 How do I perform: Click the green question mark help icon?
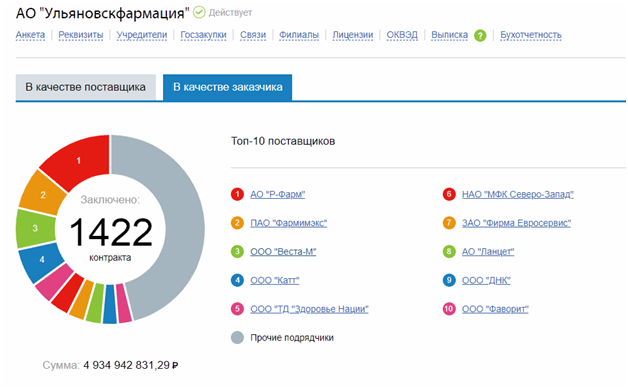(x=480, y=36)
